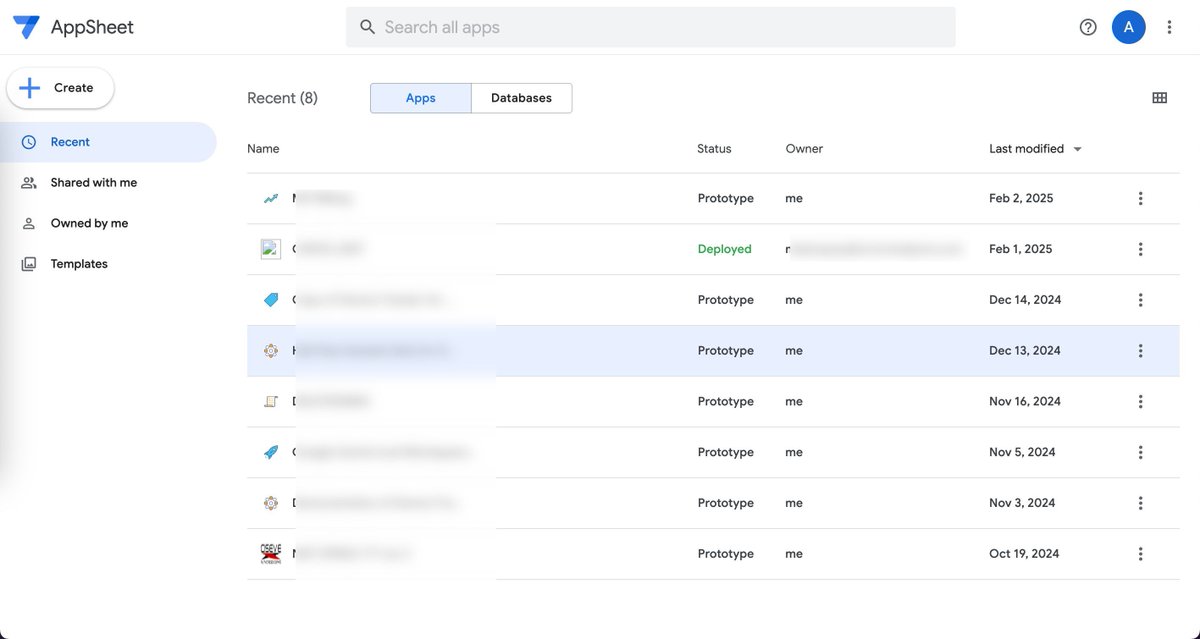Open the account avatar labeled A
This screenshot has width=1200, height=639.
pyautogui.click(x=1128, y=27)
